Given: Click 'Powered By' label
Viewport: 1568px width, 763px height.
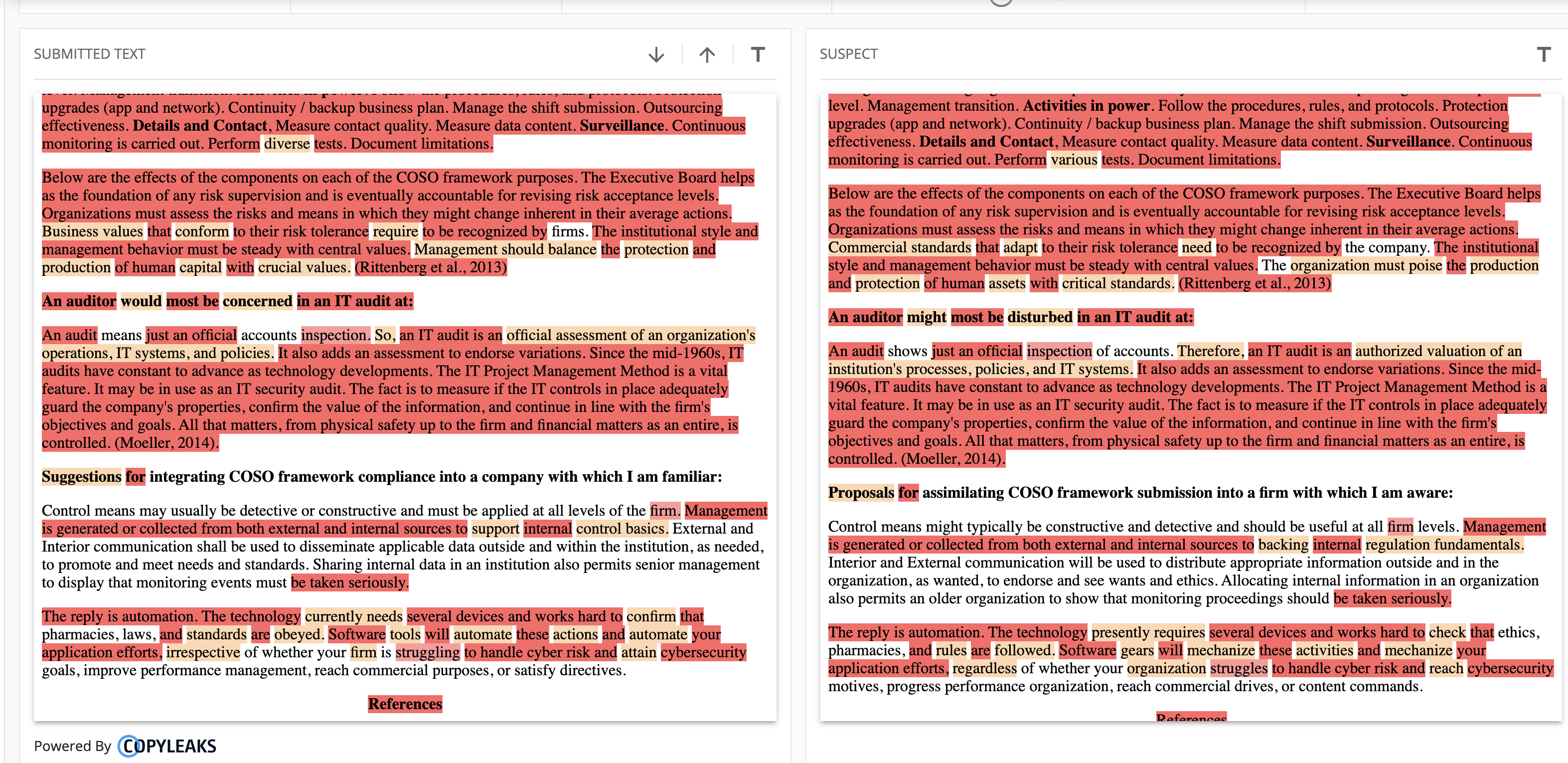Looking at the screenshot, I should (x=72, y=746).
